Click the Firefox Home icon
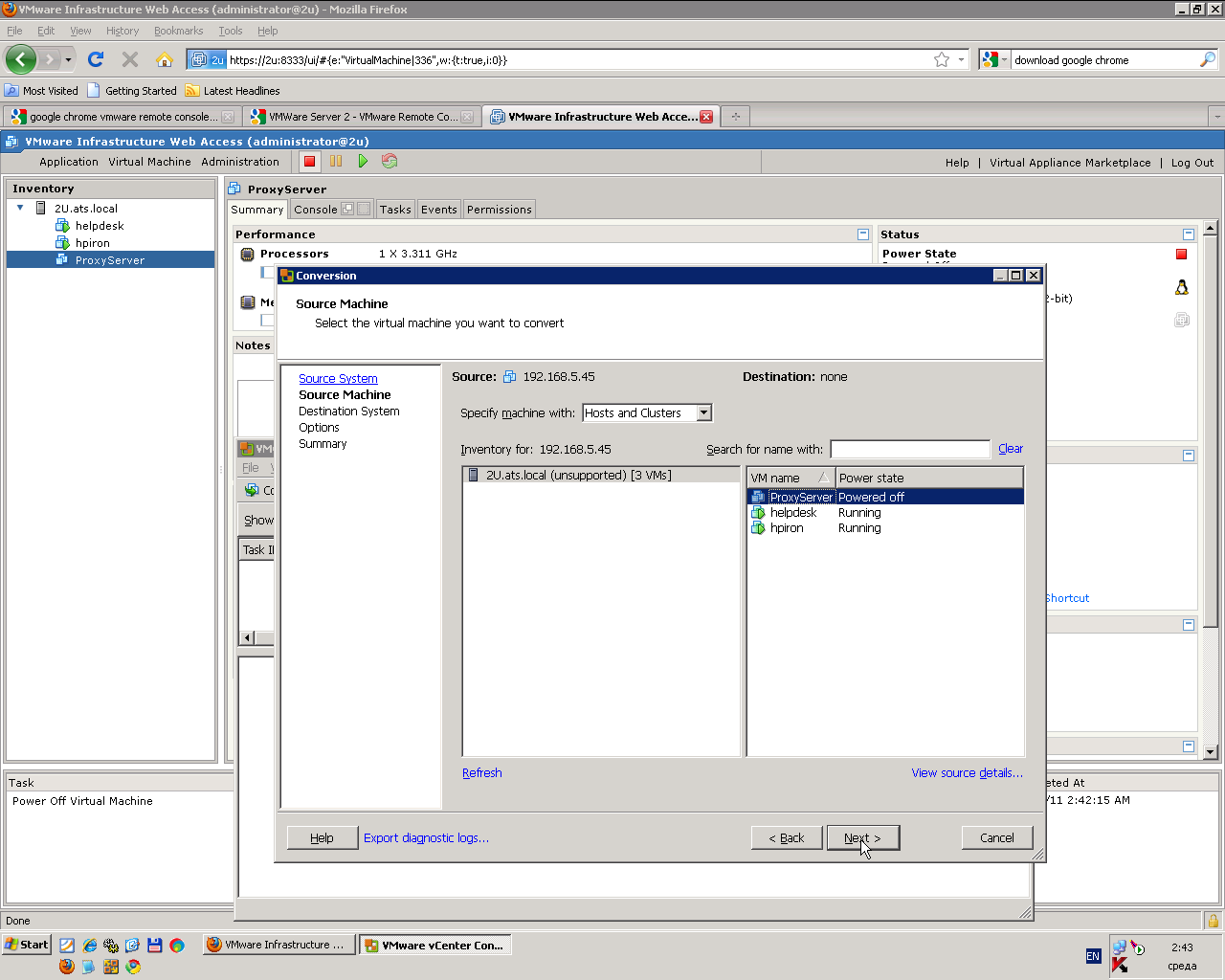The height and width of the screenshot is (980, 1225). coord(165,59)
